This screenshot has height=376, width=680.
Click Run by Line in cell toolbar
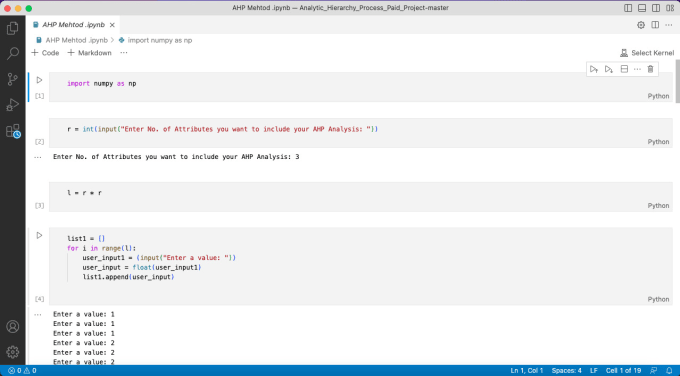tap(594, 69)
